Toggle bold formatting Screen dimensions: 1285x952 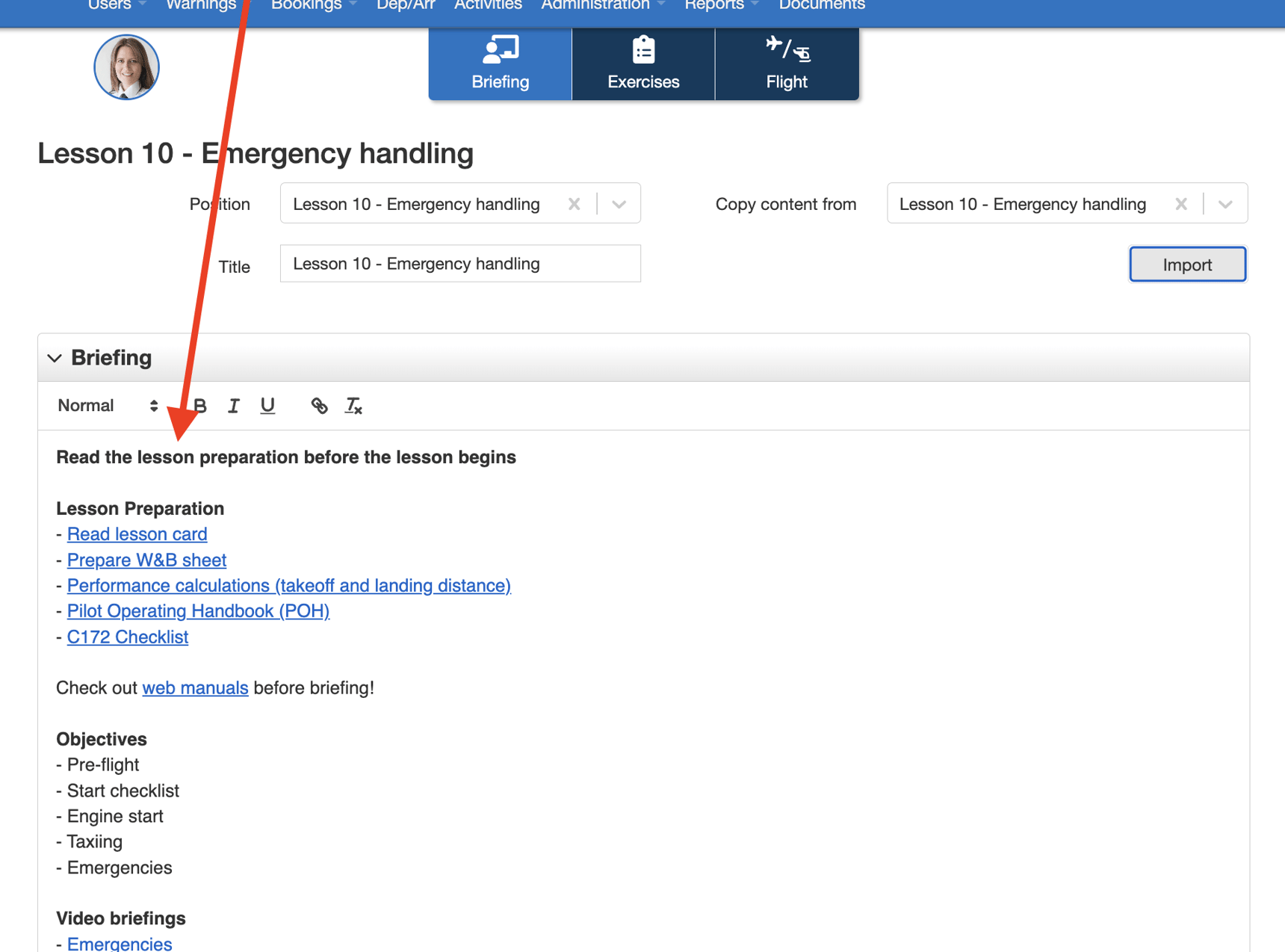point(199,406)
